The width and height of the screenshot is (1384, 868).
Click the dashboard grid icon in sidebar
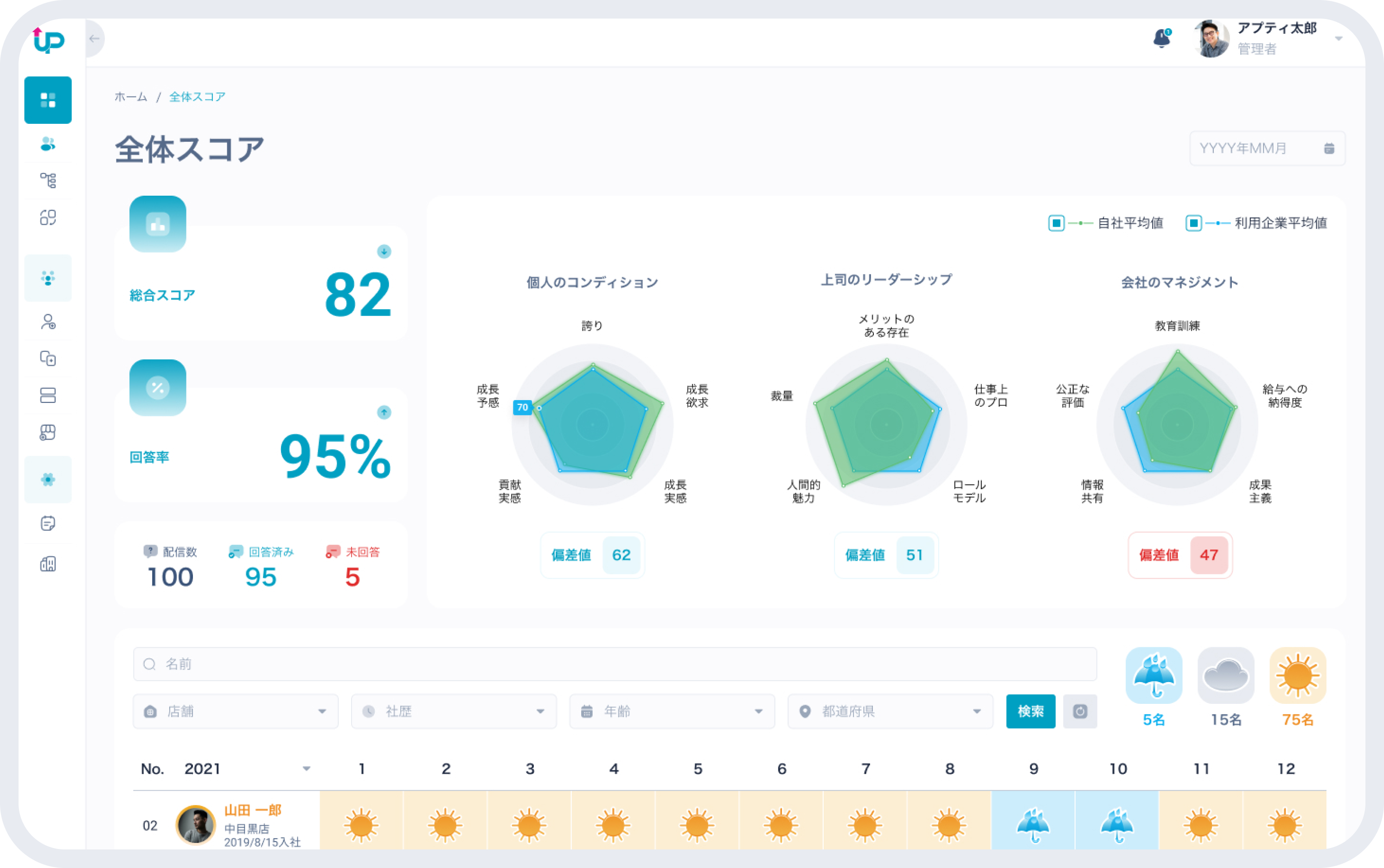(48, 100)
